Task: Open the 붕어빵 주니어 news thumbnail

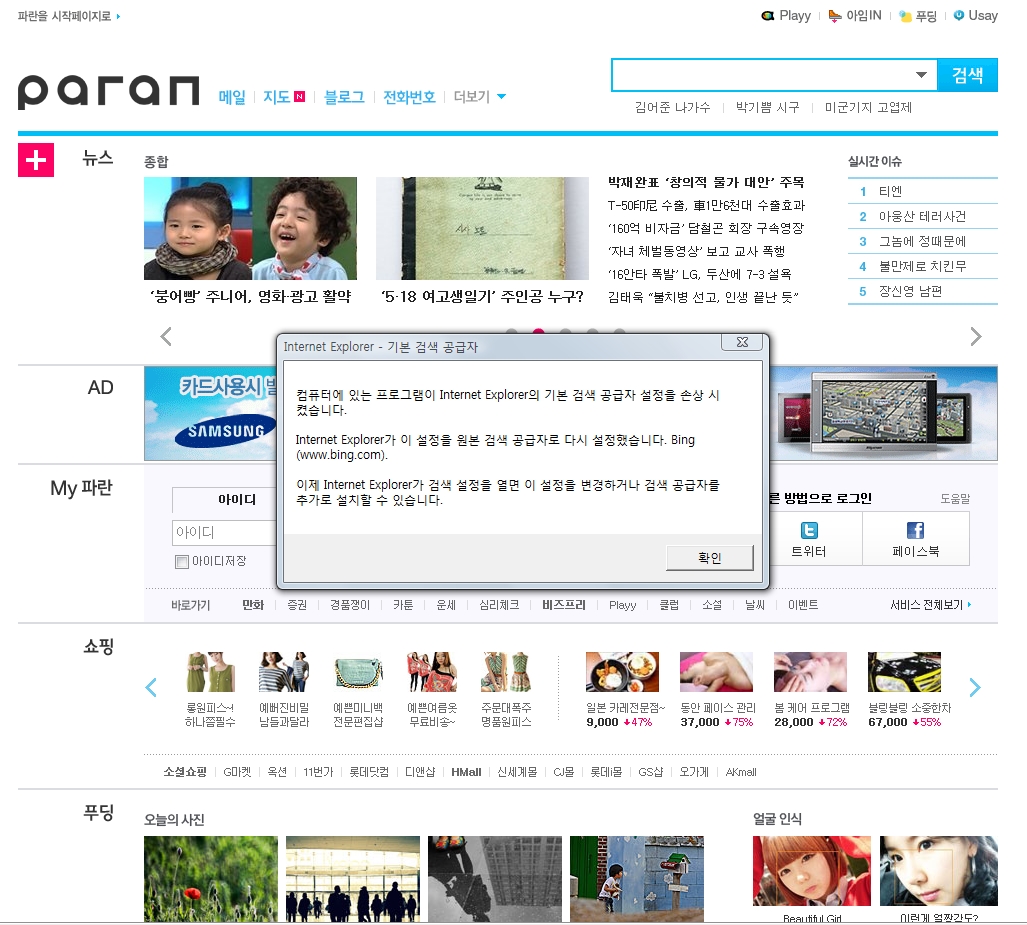Action: click(x=250, y=229)
